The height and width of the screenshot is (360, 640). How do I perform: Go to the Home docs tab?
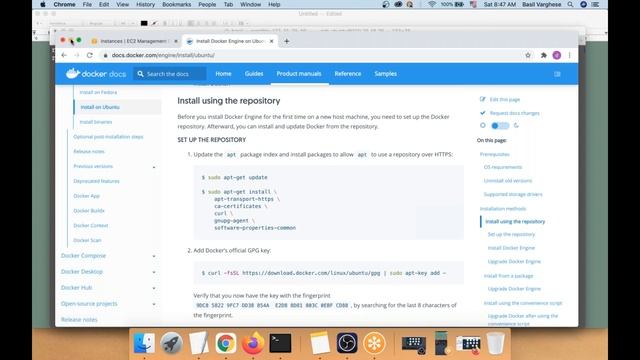pyautogui.click(x=223, y=74)
